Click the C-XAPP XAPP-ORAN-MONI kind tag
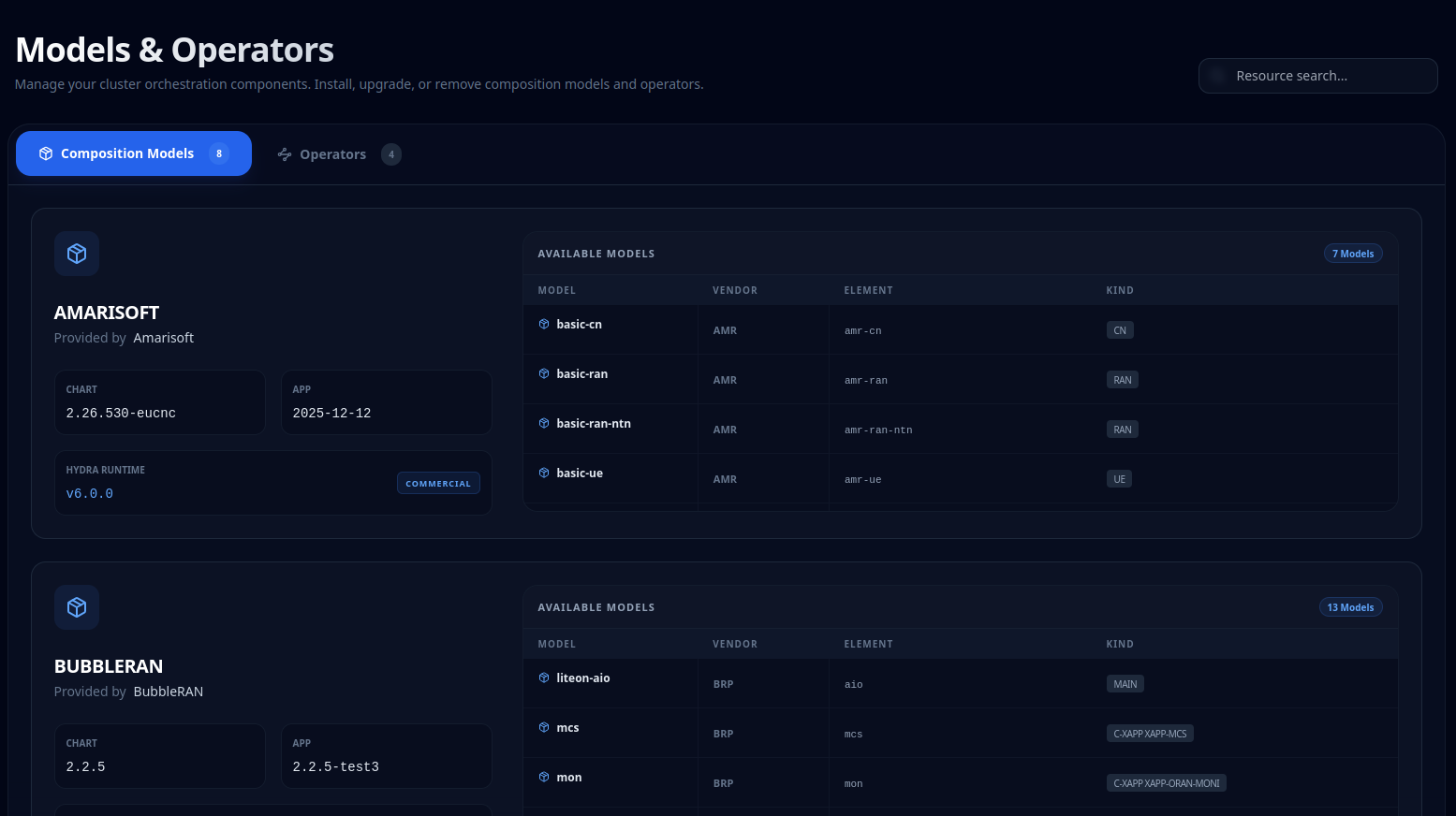Viewport: 1456px width, 816px height. [1167, 783]
